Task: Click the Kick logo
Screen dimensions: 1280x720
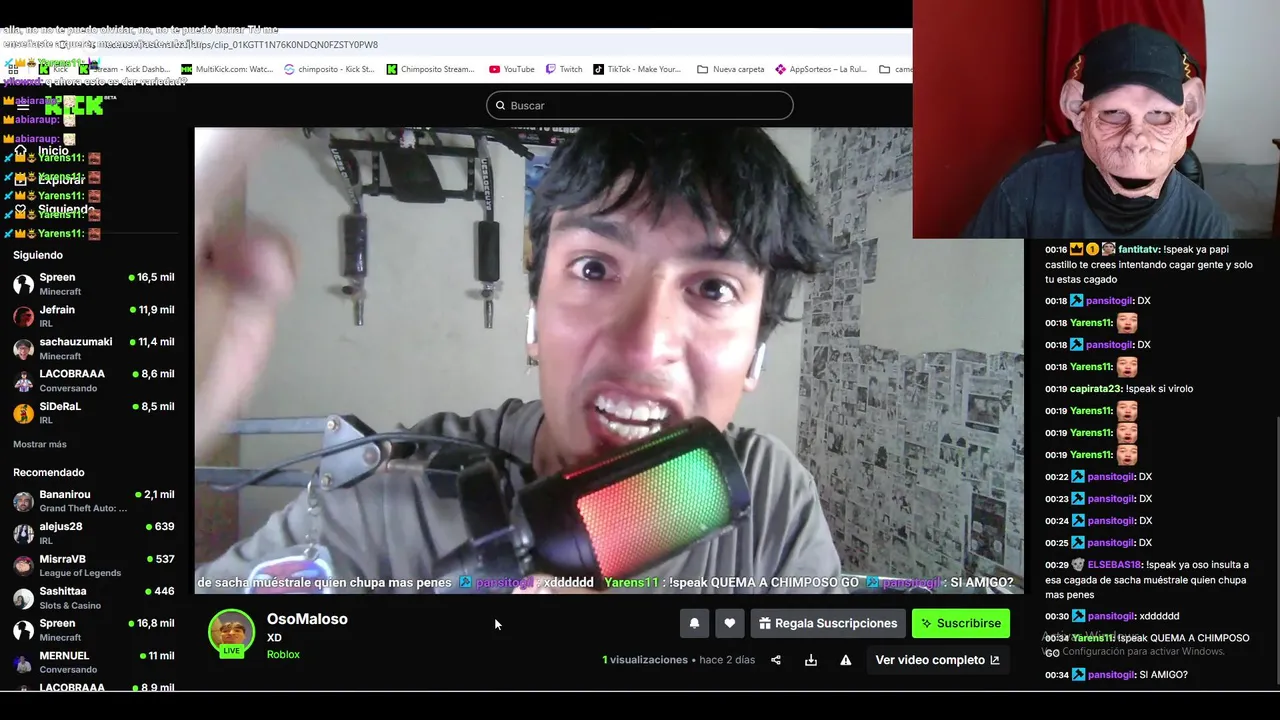Action: point(73,106)
